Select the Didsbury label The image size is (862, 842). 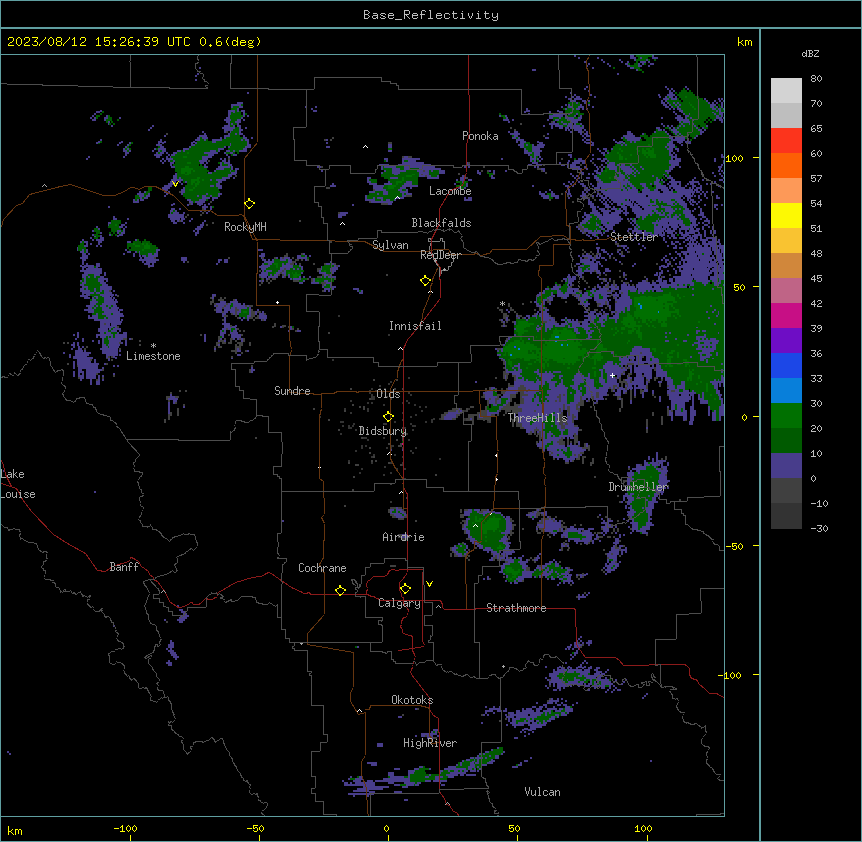383,431
